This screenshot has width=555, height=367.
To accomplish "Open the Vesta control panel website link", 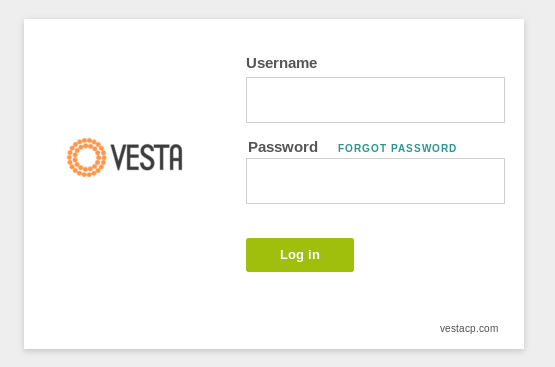I will [x=469, y=328].
